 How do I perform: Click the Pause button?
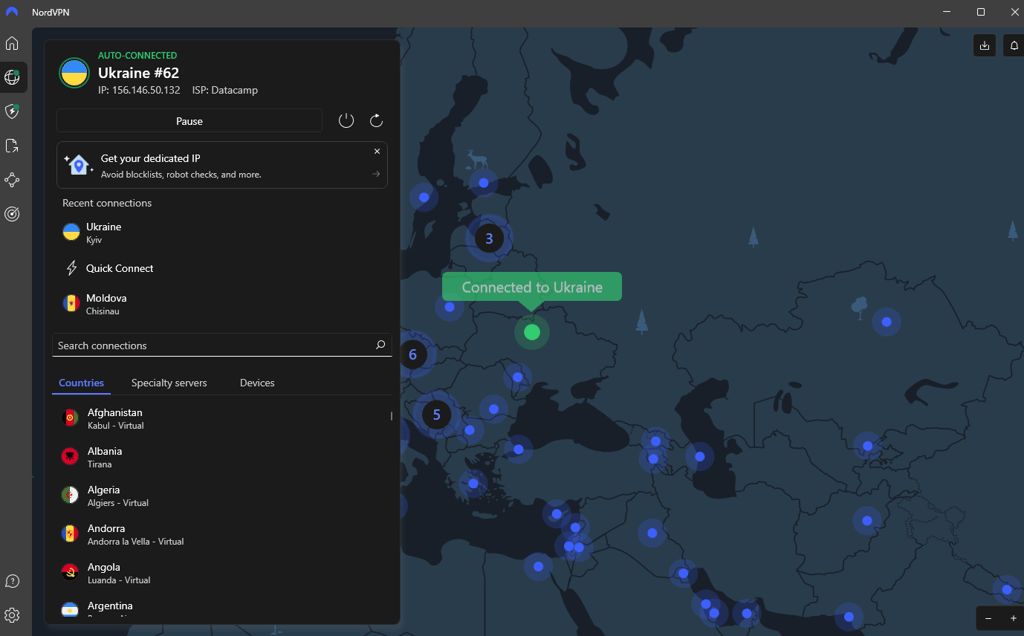(189, 121)
